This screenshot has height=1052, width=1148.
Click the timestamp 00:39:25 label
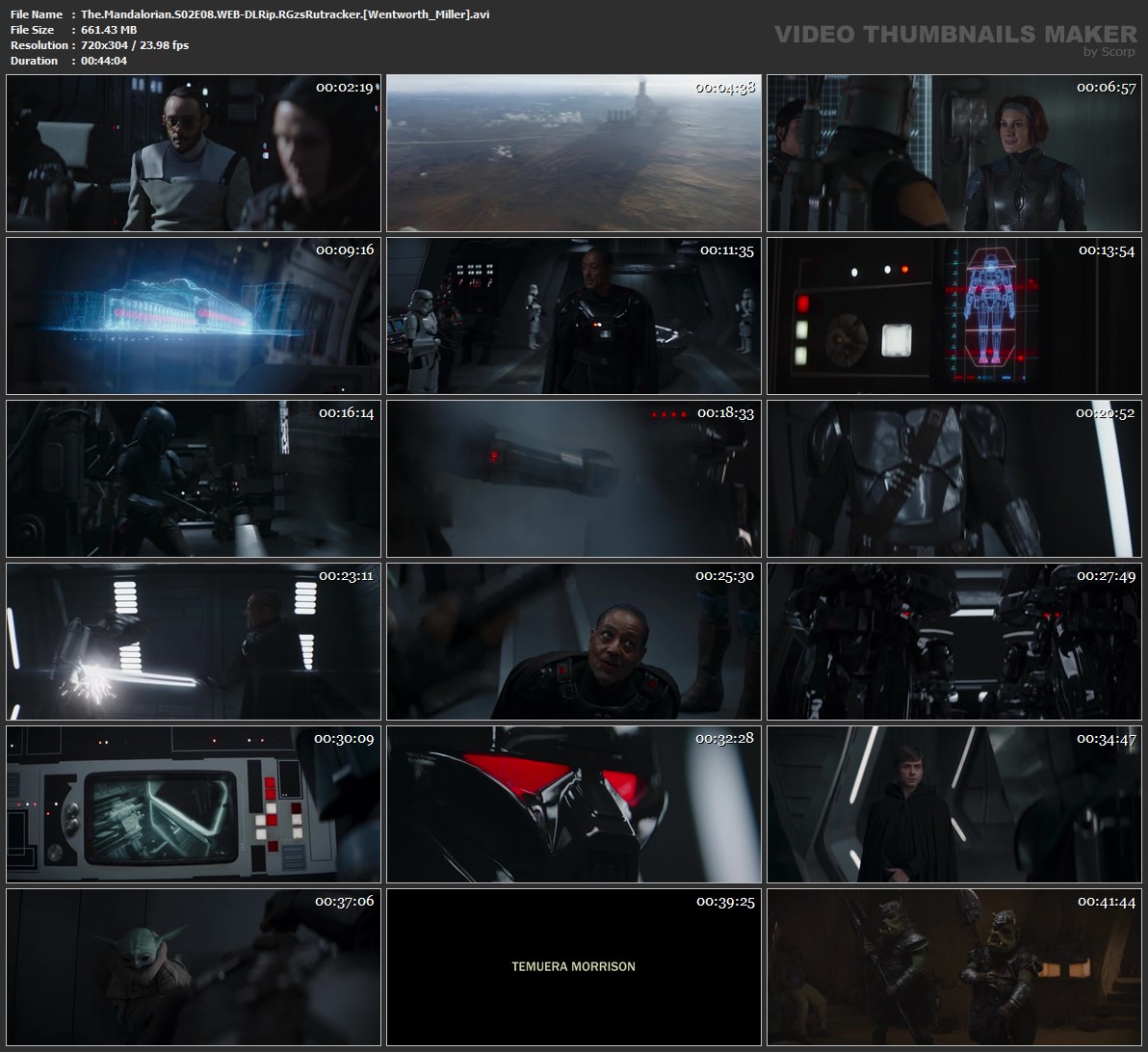click(x=725, y=902)
